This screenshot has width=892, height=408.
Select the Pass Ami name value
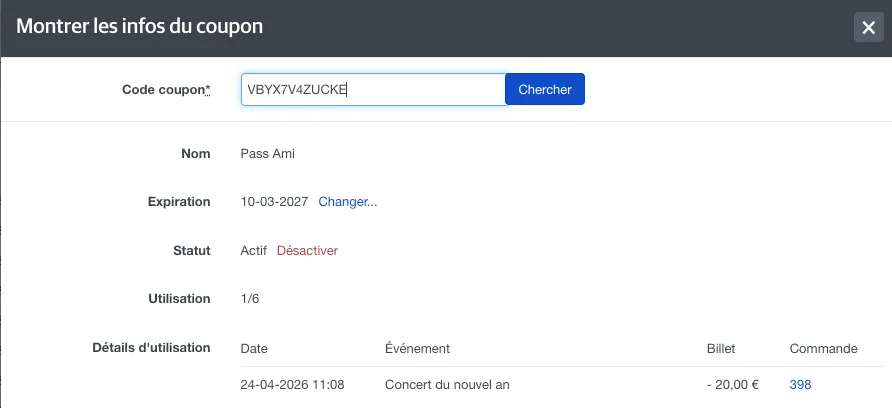[x=267, y=154]
